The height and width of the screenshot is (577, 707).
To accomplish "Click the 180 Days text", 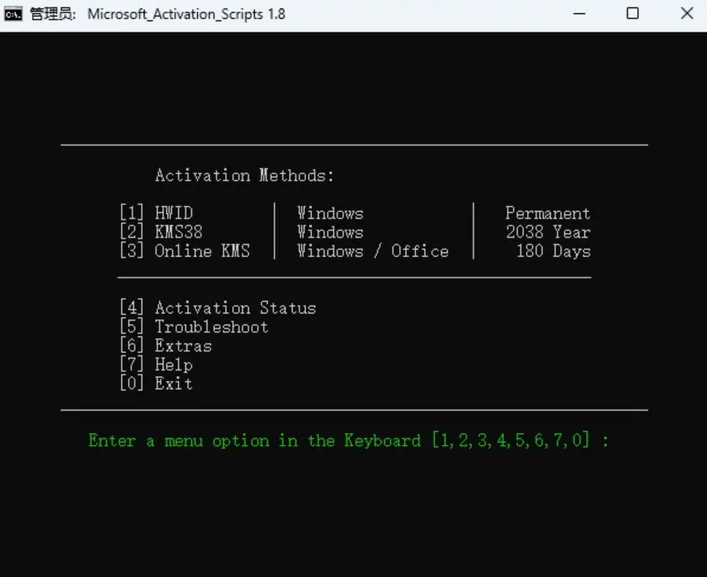I will click(x=553, y=251).
